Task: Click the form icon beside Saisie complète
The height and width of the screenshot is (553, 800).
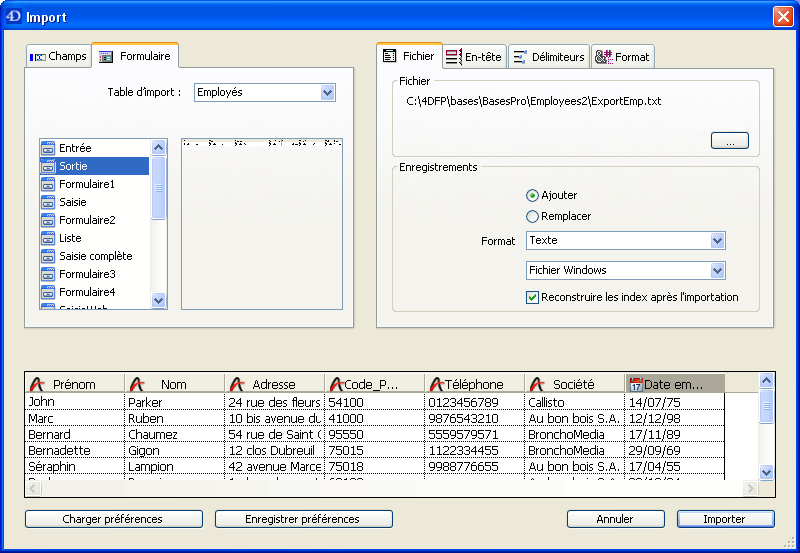Action: point(47,256)
